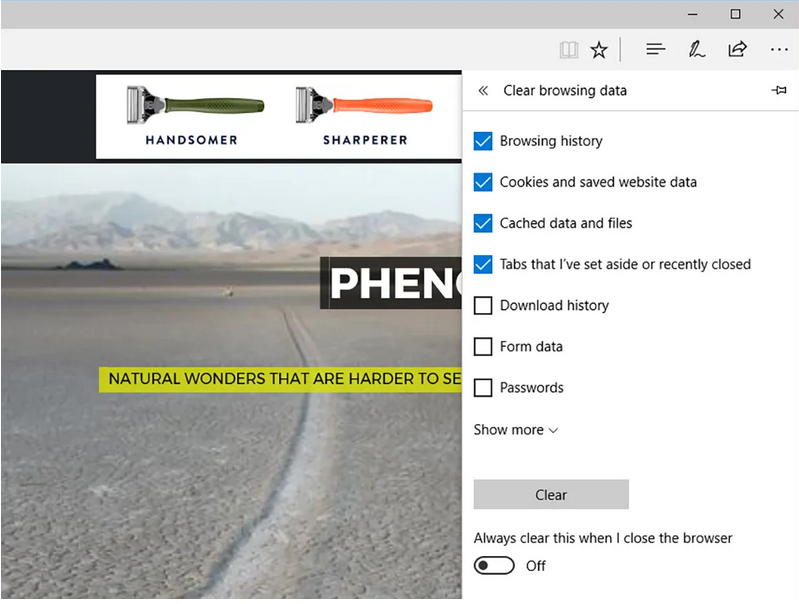Maximize the browser window
Screen dimensions: 799x604
coord(735,14)
